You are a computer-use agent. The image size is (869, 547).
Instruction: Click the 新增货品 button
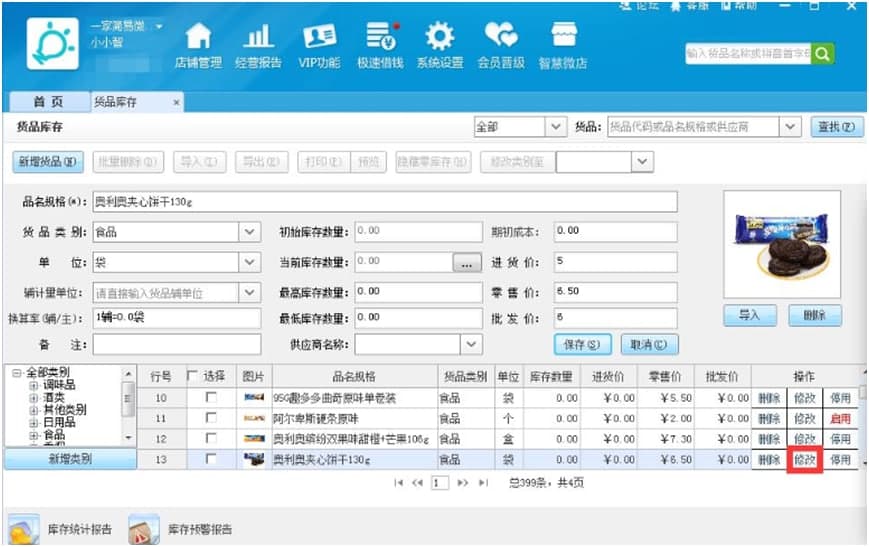tap(47, 162)
